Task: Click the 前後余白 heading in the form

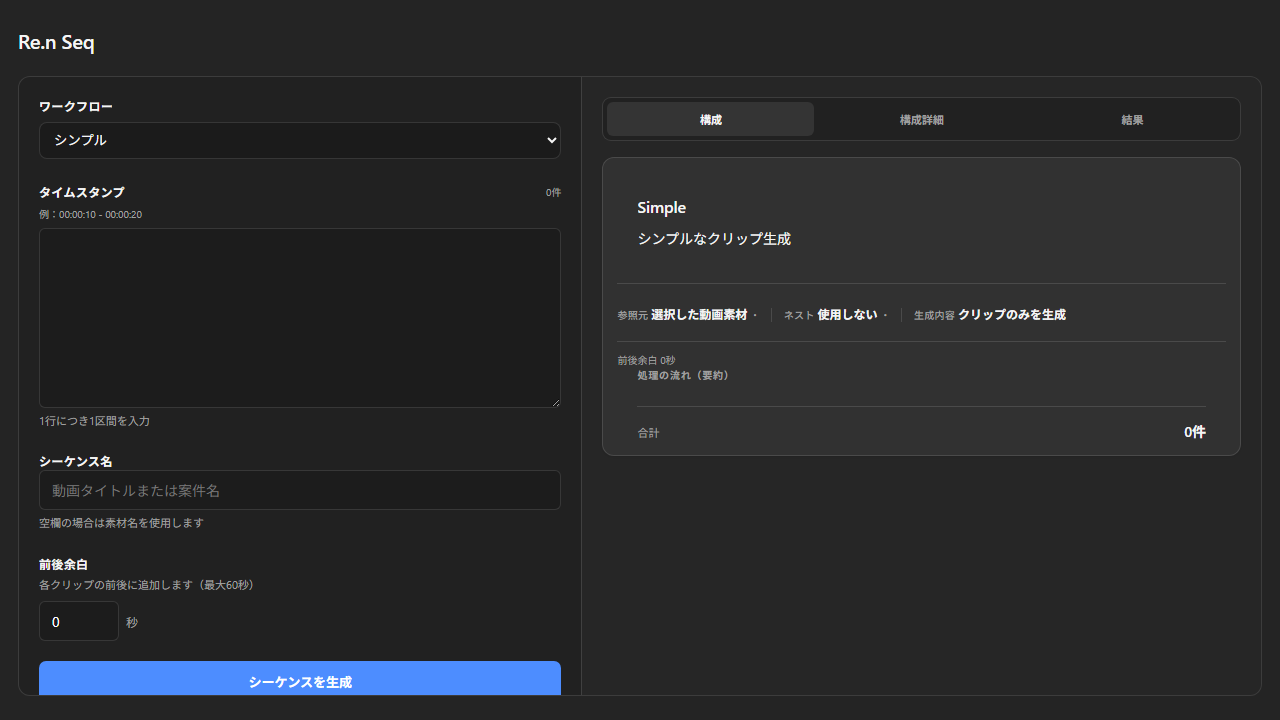Action: point(63,564)
